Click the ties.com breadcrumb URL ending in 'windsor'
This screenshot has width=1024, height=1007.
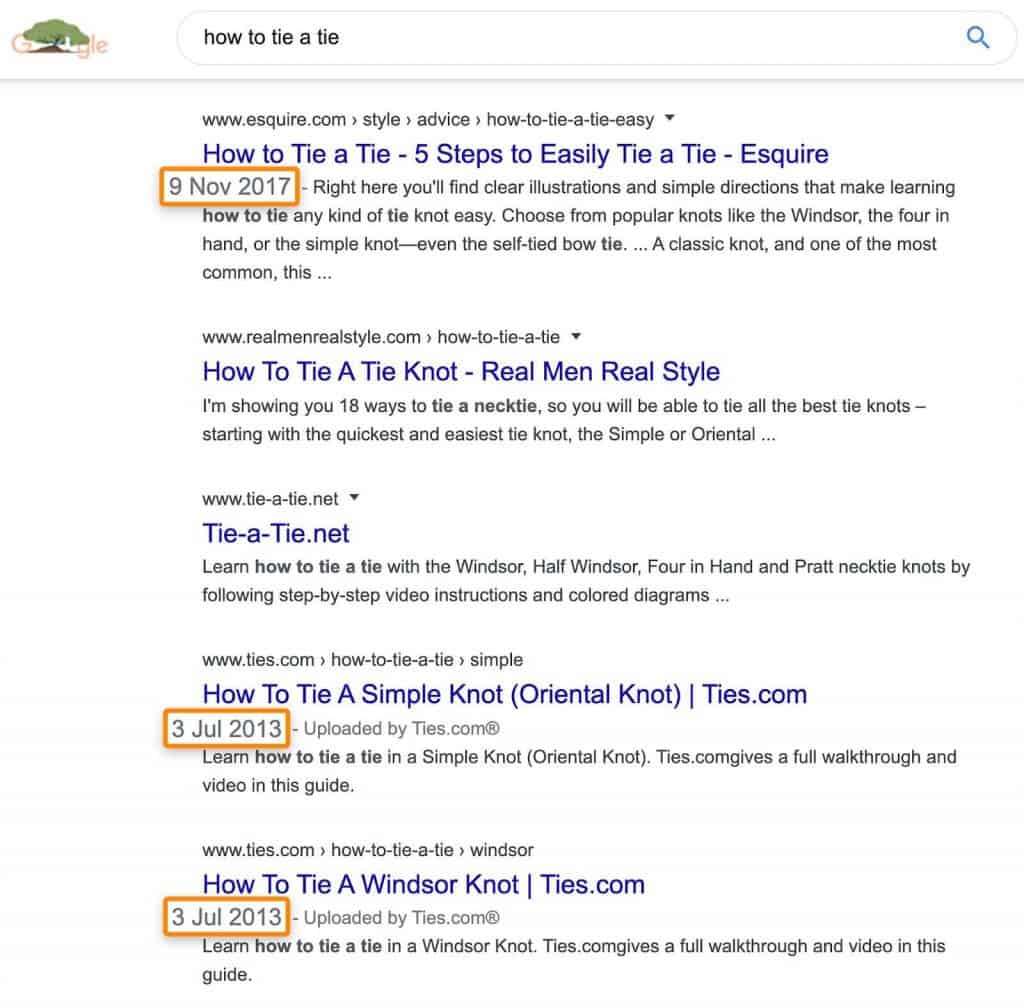tap(367, 850)
